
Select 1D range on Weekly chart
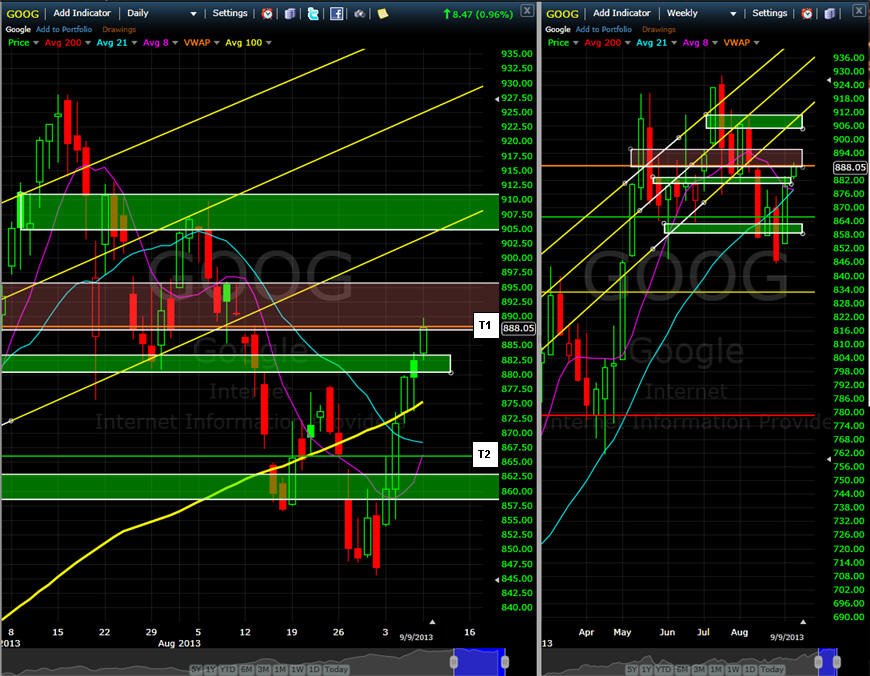pos(750,669)
